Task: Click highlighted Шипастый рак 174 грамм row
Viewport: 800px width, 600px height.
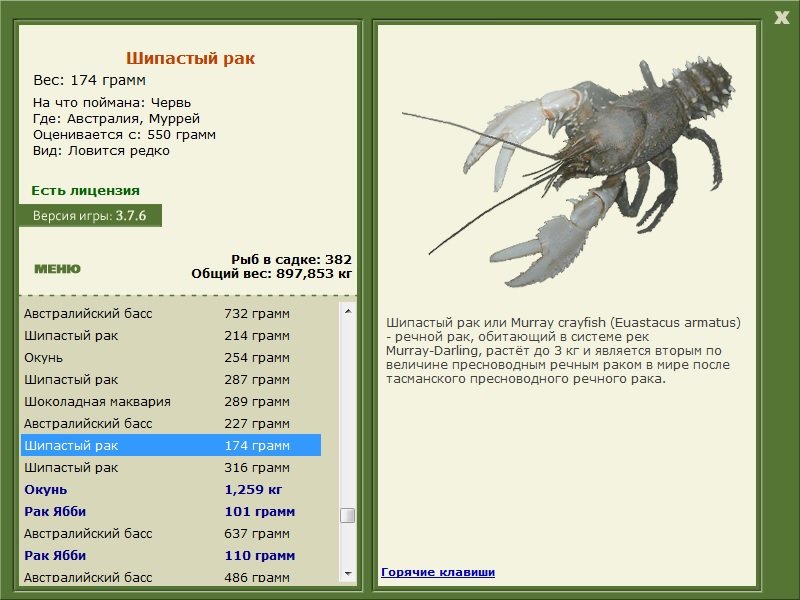Action: click(x=171, y=445)
